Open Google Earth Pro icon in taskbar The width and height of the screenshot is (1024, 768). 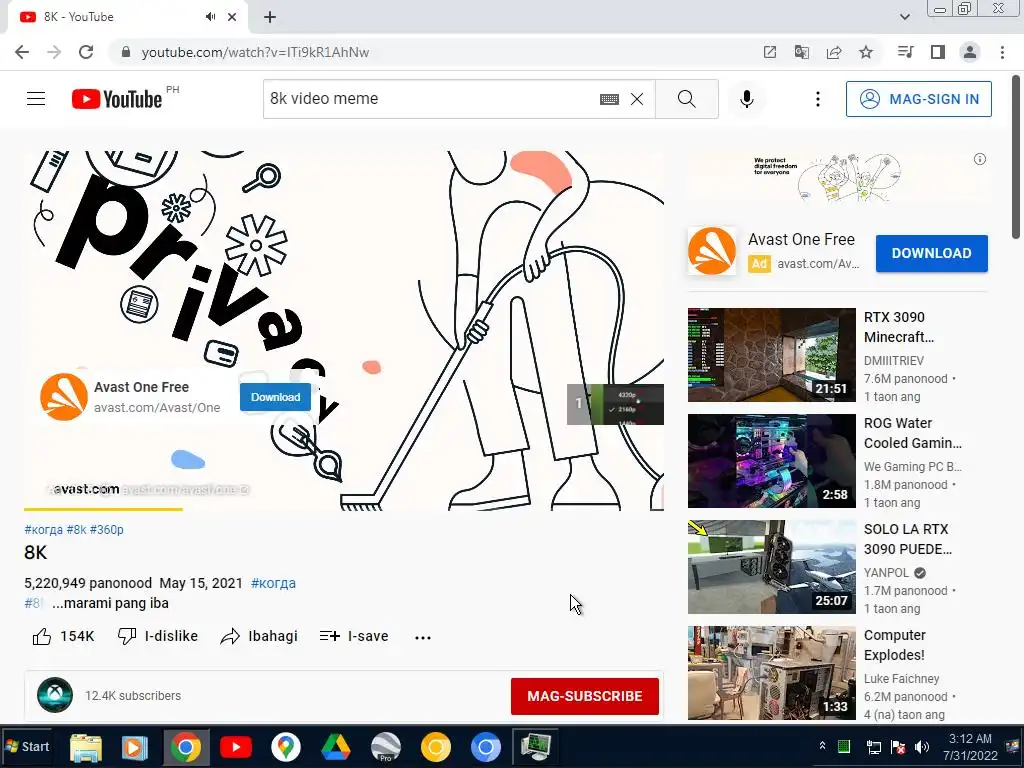pos(386,747)
